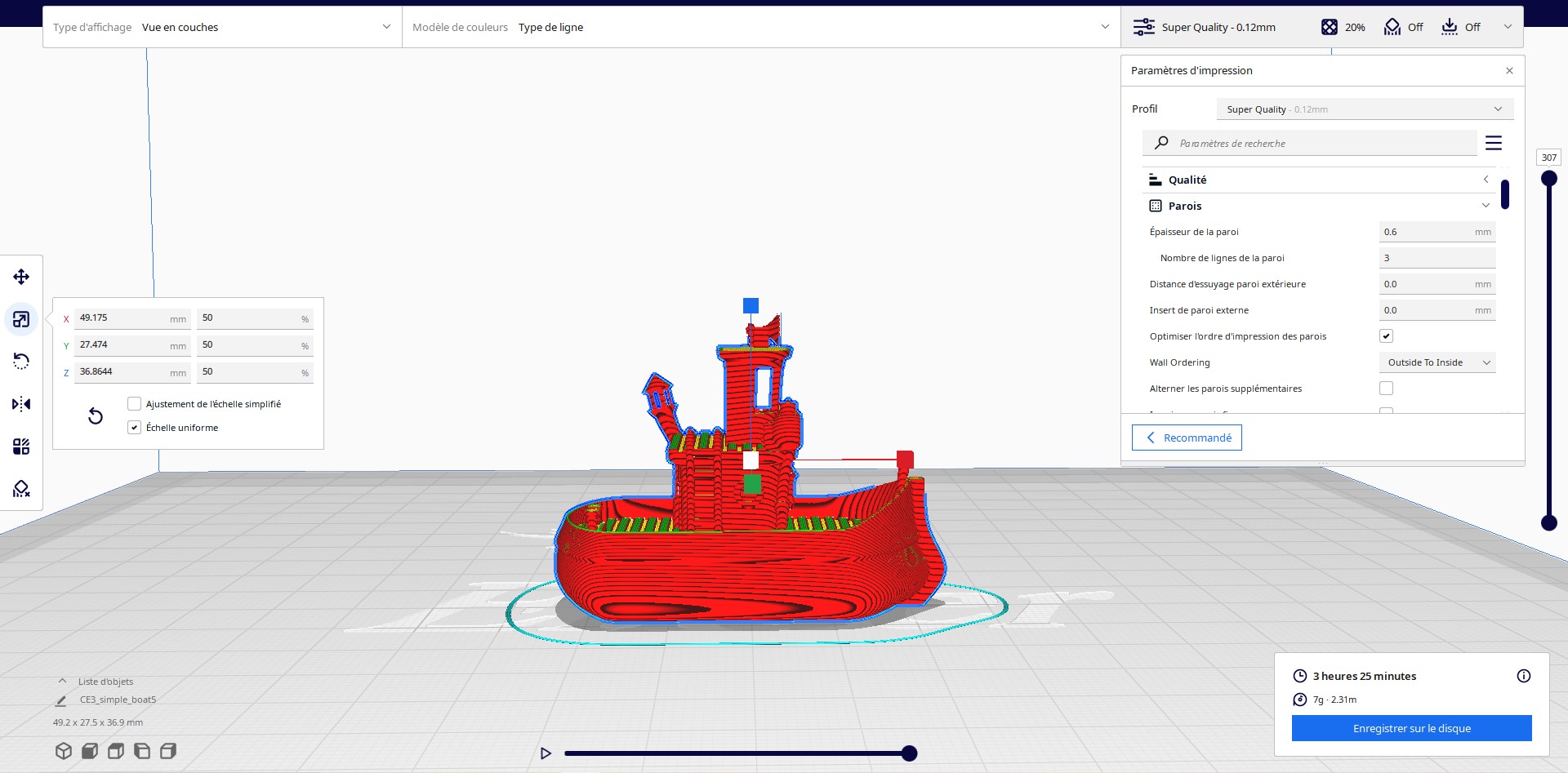The height and width of the screenshot is (773, 1568).
Task: Click the top layer slider handle
Action: pos(1549,179)
